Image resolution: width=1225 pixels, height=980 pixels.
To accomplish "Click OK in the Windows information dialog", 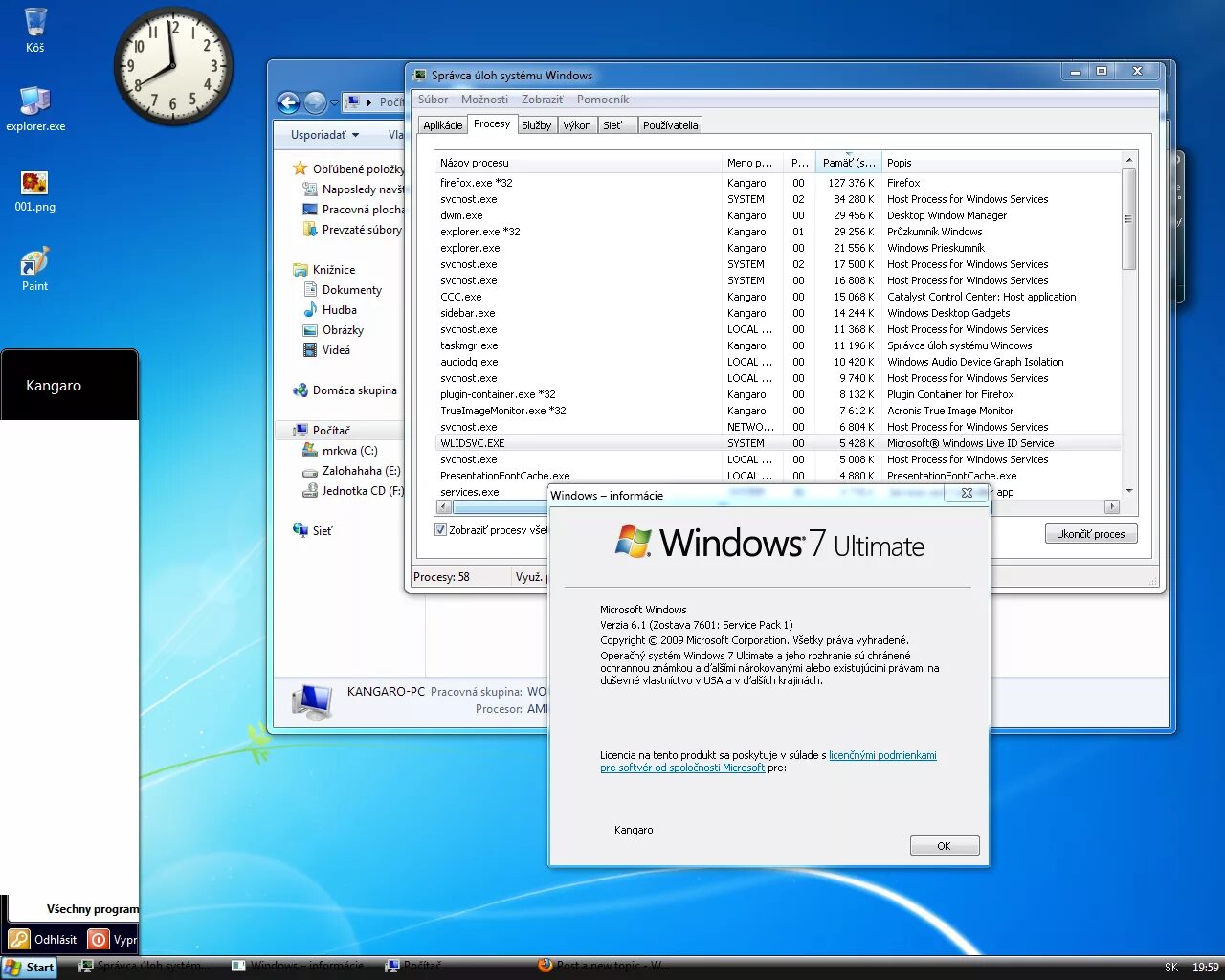I will pos(944,846).
